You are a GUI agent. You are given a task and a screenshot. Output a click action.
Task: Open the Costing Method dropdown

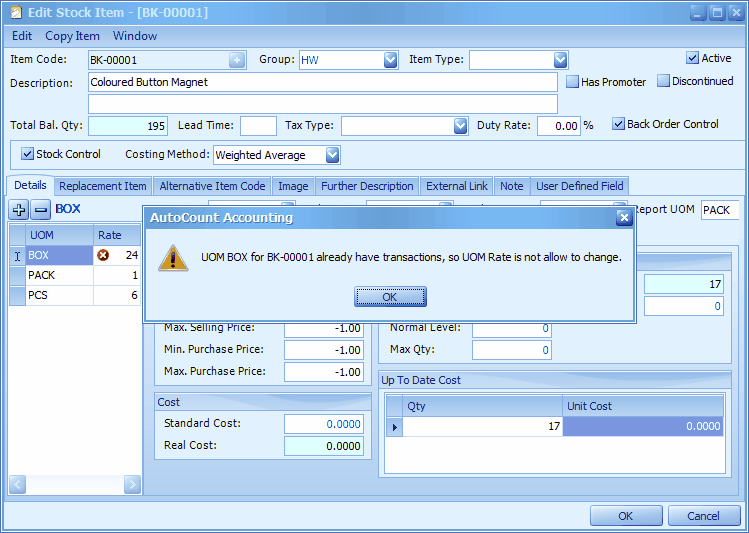click(x=332, y=155)
